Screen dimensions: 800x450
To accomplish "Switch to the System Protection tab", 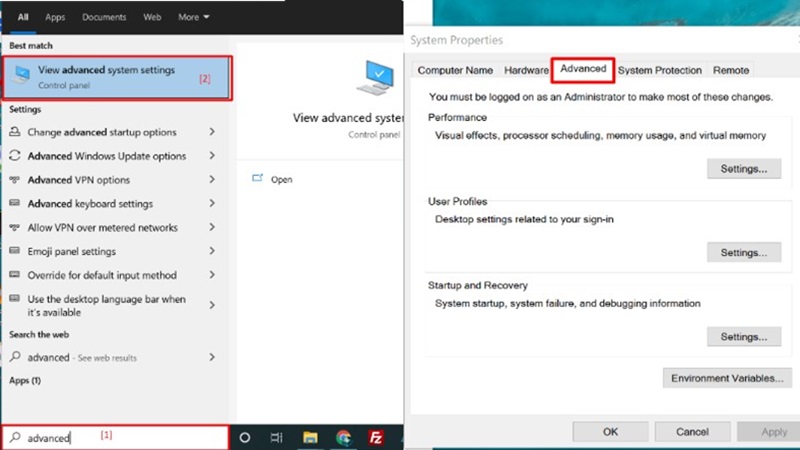I will coord(660,70).
